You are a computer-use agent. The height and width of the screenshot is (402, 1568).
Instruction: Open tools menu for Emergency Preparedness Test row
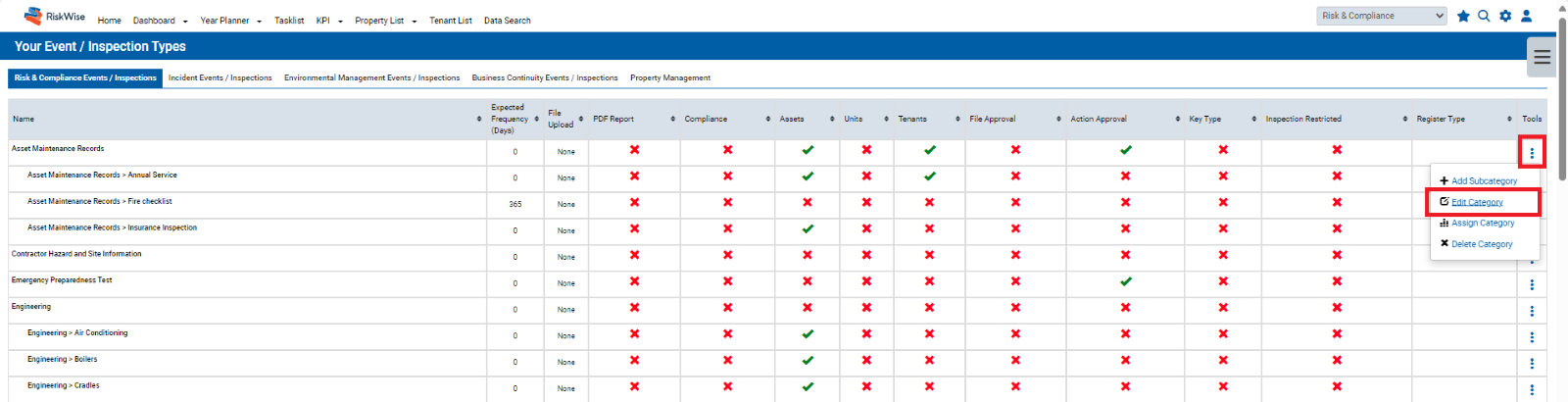[x=1532, y=284]
